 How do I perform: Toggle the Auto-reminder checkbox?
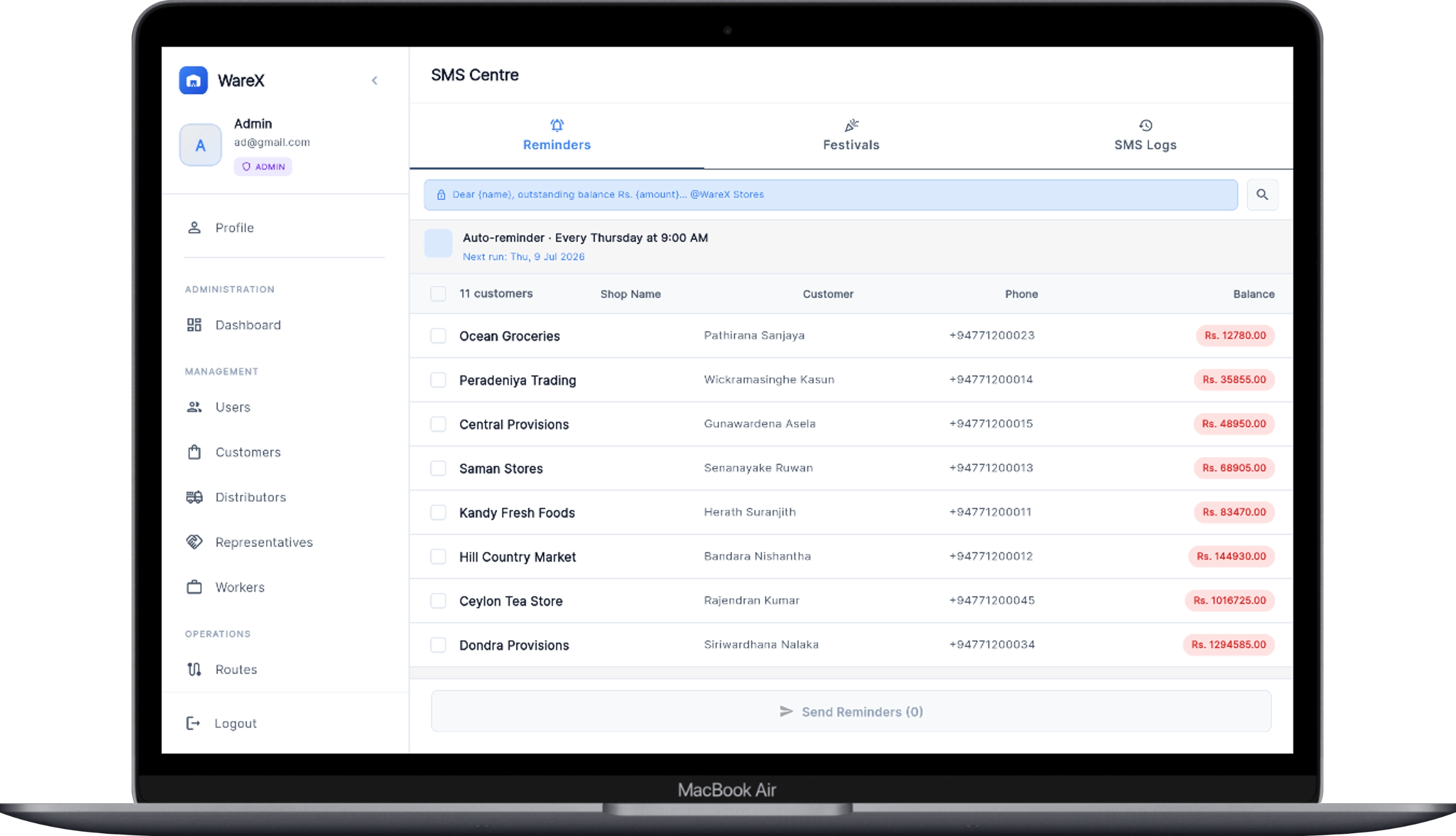pos(438,243)
